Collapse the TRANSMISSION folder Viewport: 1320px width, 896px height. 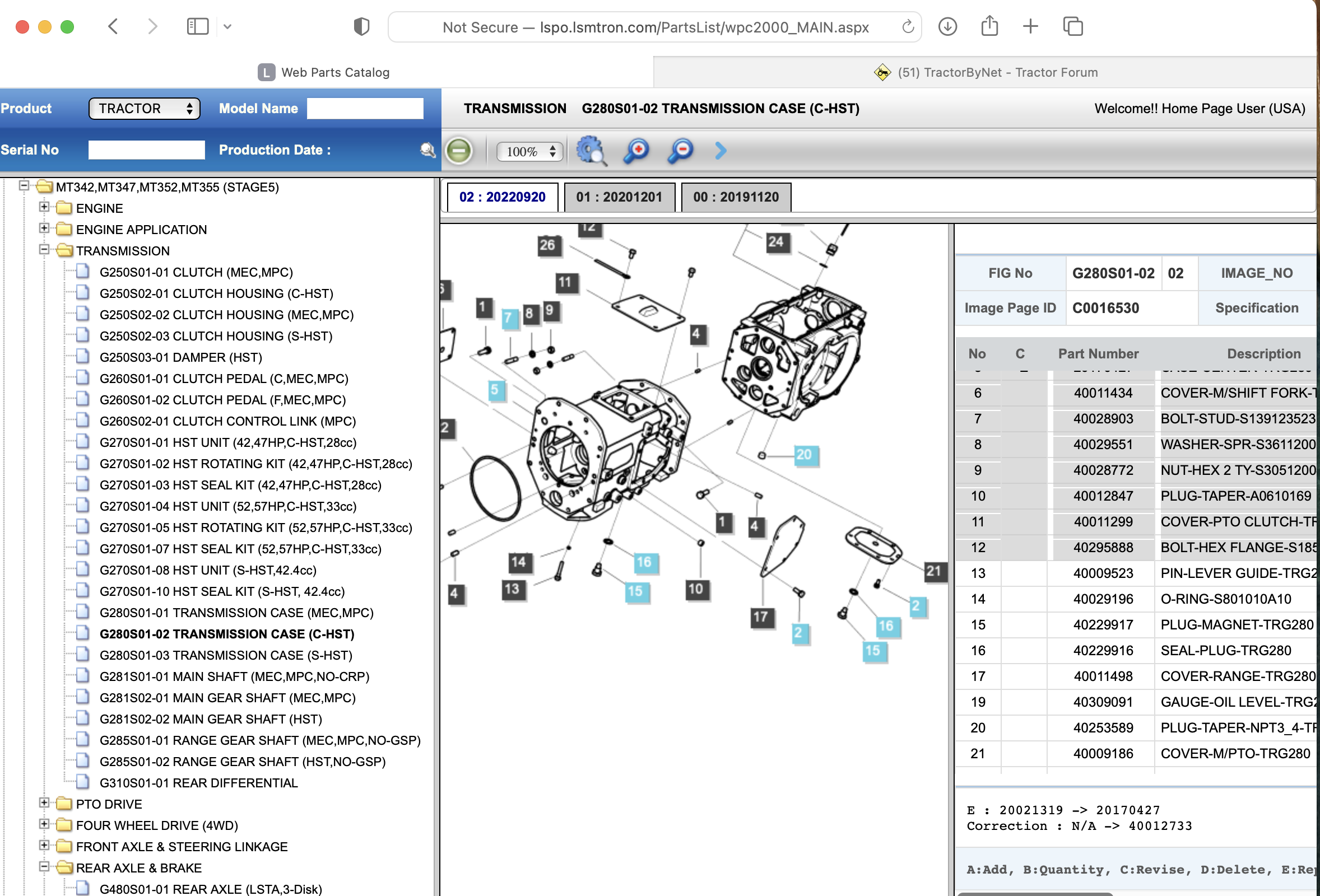(44, 250)
